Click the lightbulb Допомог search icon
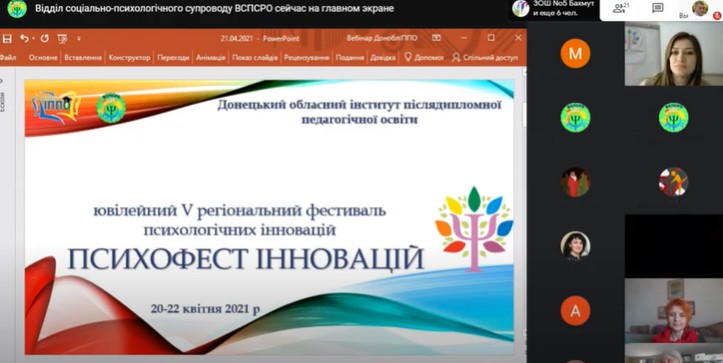723x363 pixels. tap(408, 57)
